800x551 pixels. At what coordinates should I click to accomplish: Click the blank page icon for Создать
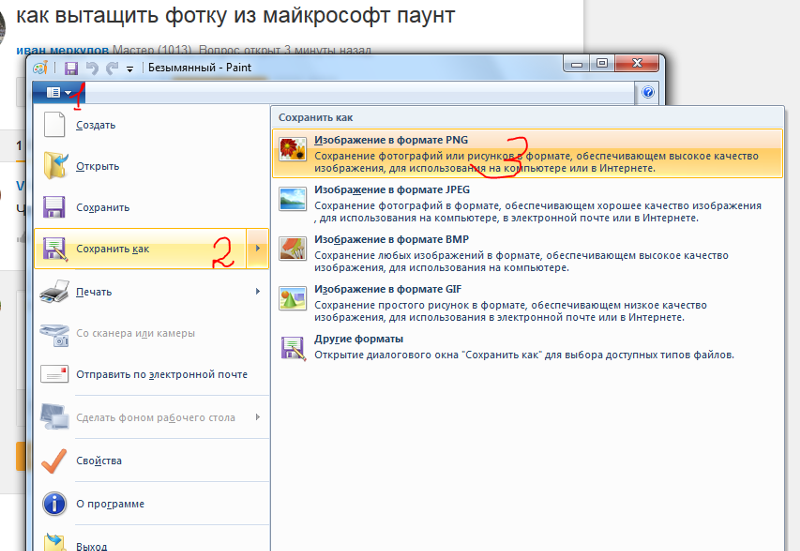click(x=54, y=124)
